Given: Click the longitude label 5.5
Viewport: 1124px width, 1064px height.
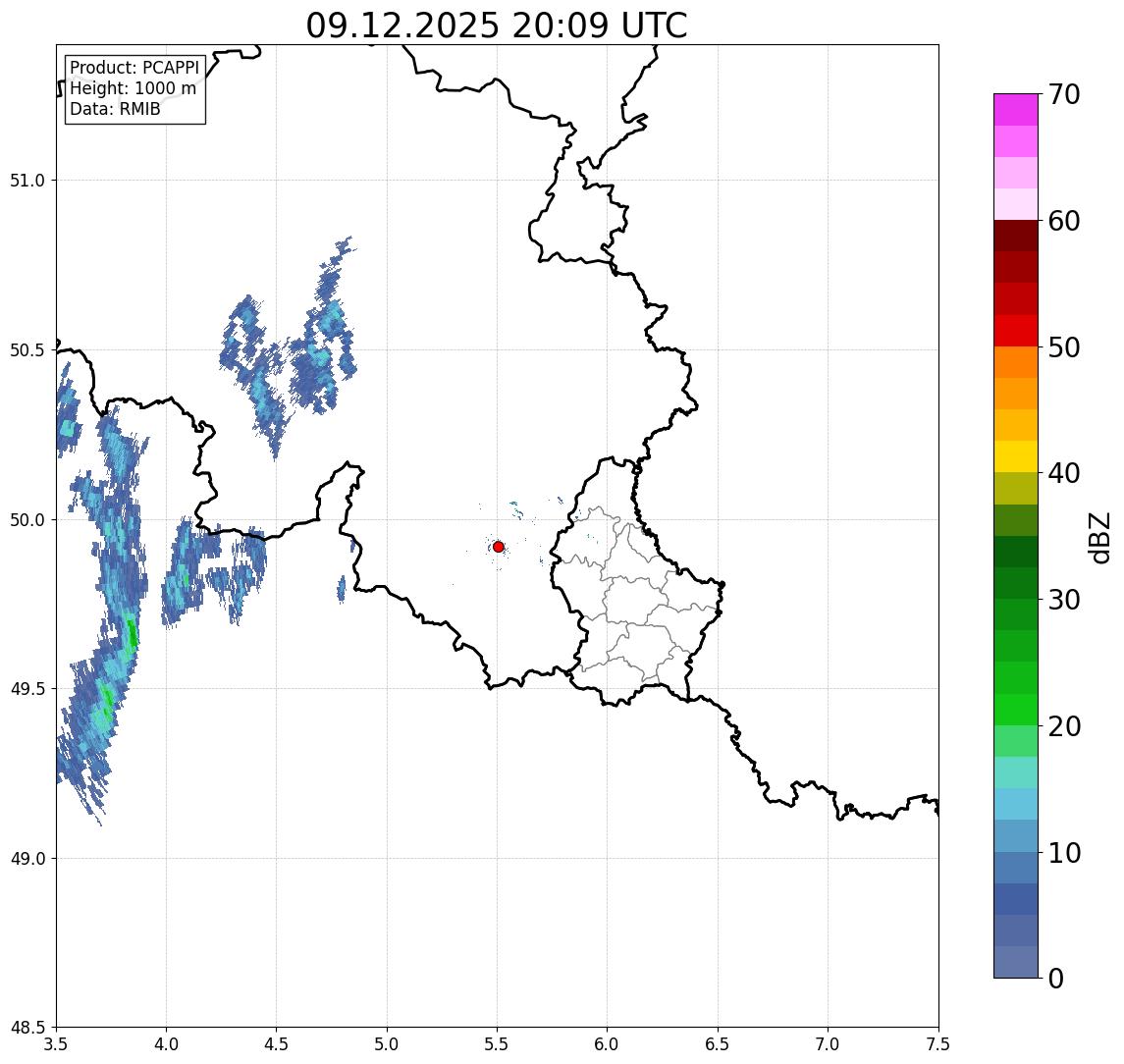Looking at the screenshot, I should pyautogui.click(x=498, y=1044).
